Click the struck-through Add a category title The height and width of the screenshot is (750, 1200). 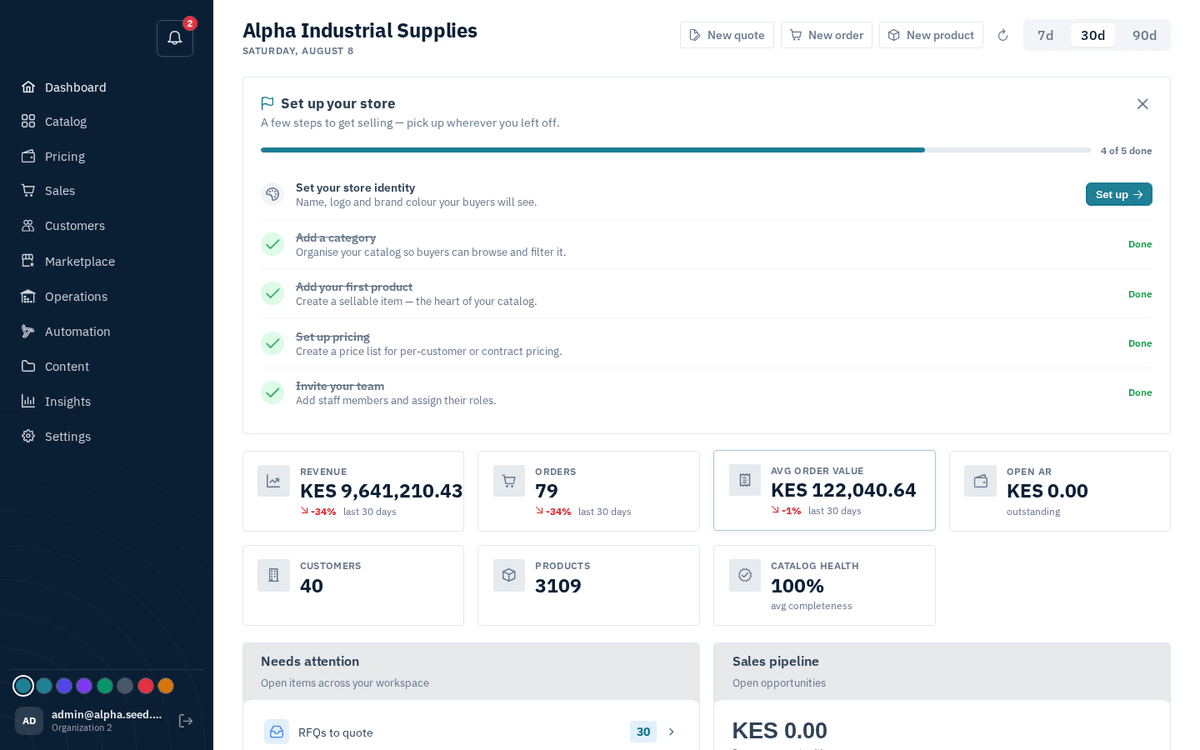pos(336,237)
